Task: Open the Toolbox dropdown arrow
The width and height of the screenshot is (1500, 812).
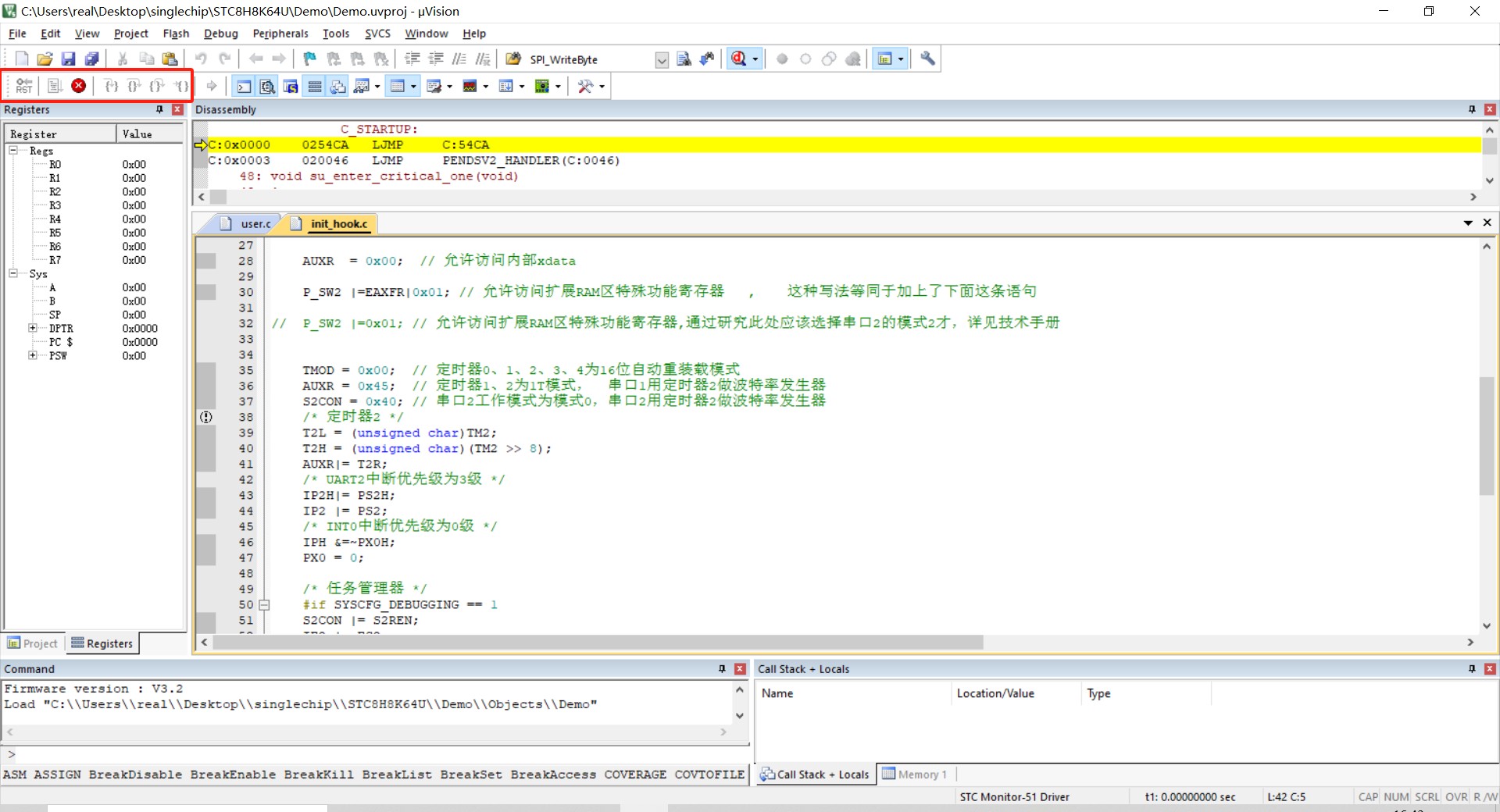Action: [x=602, y=87]
